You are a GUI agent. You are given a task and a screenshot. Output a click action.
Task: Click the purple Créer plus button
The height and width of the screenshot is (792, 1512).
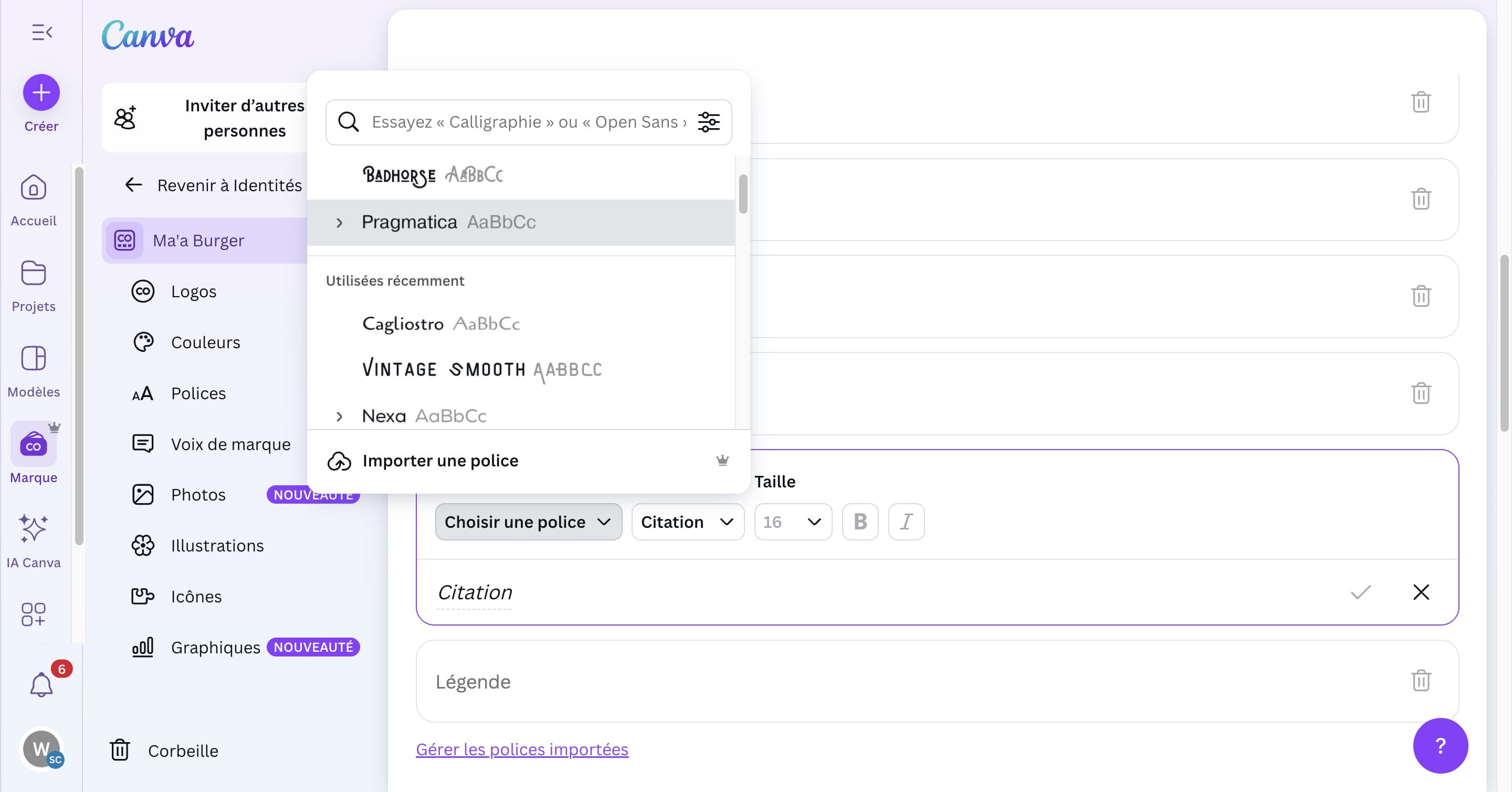[x=41, y=93]
